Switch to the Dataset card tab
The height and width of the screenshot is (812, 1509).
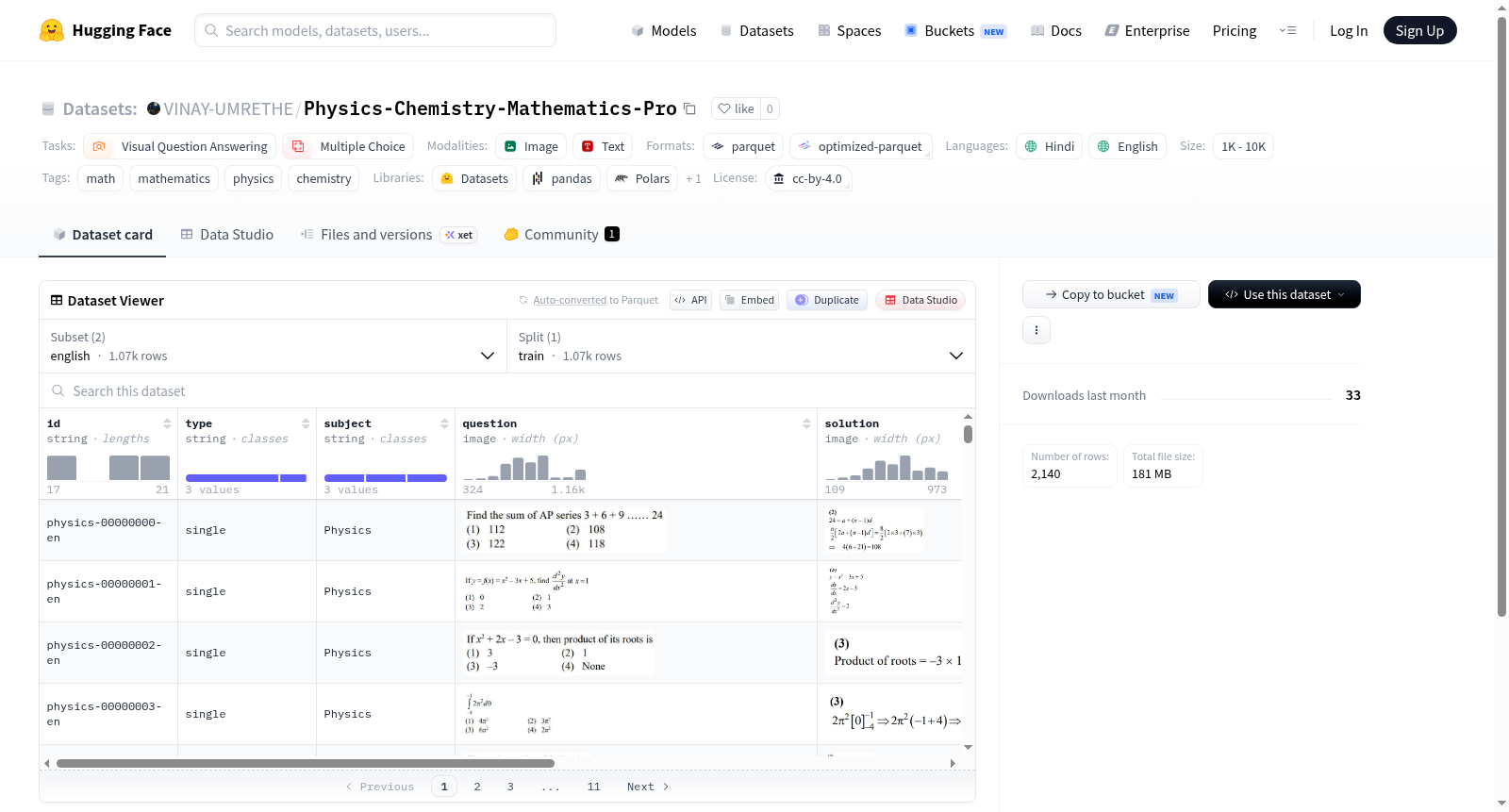click(x=103, y=234)
